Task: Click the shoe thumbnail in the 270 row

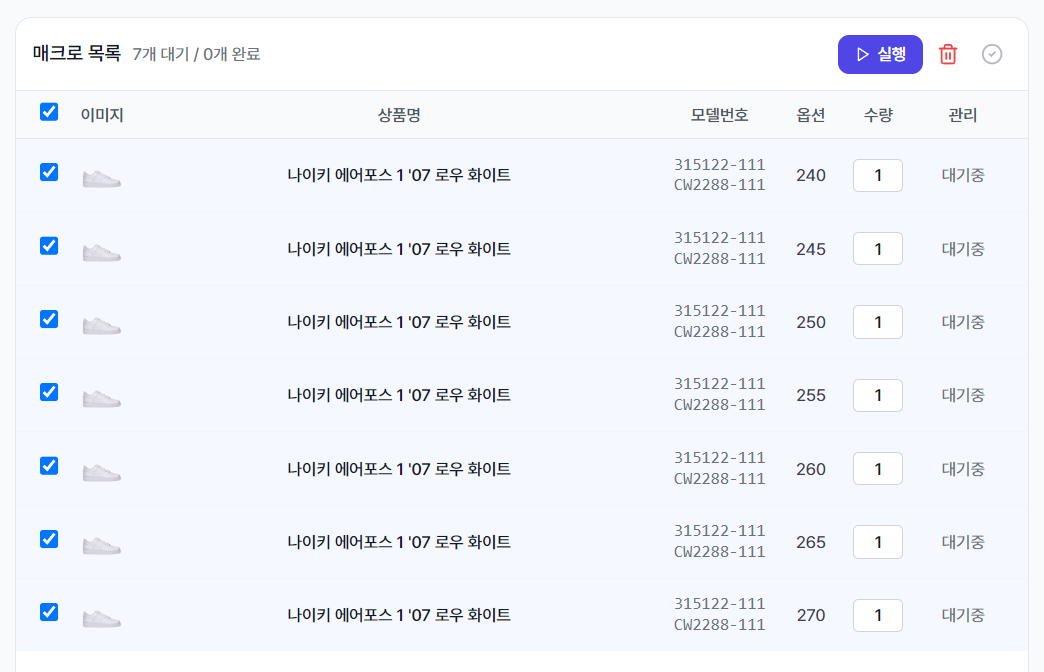Action: click(101, 619)
